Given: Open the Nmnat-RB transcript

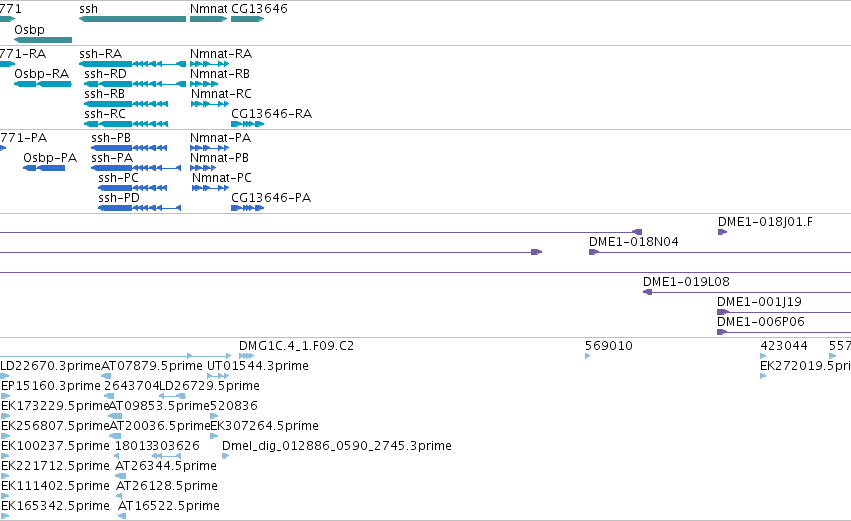Looking at the screenshot, I should point(204,84).
